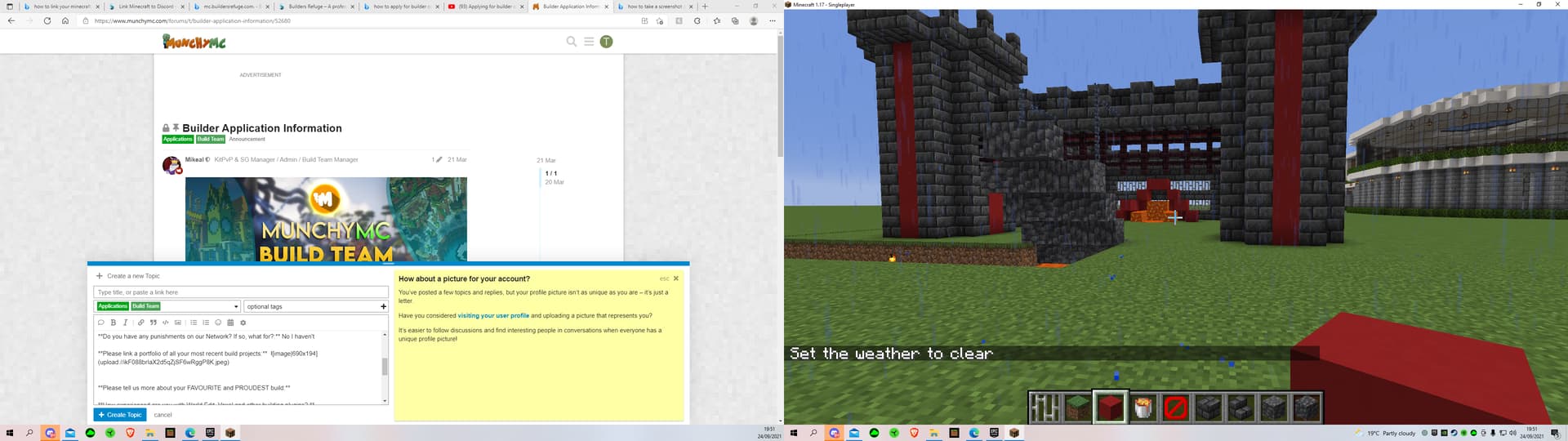Switch to 'how to take a screenshot' tab
Screen dimensions: 1568x441
657,7
